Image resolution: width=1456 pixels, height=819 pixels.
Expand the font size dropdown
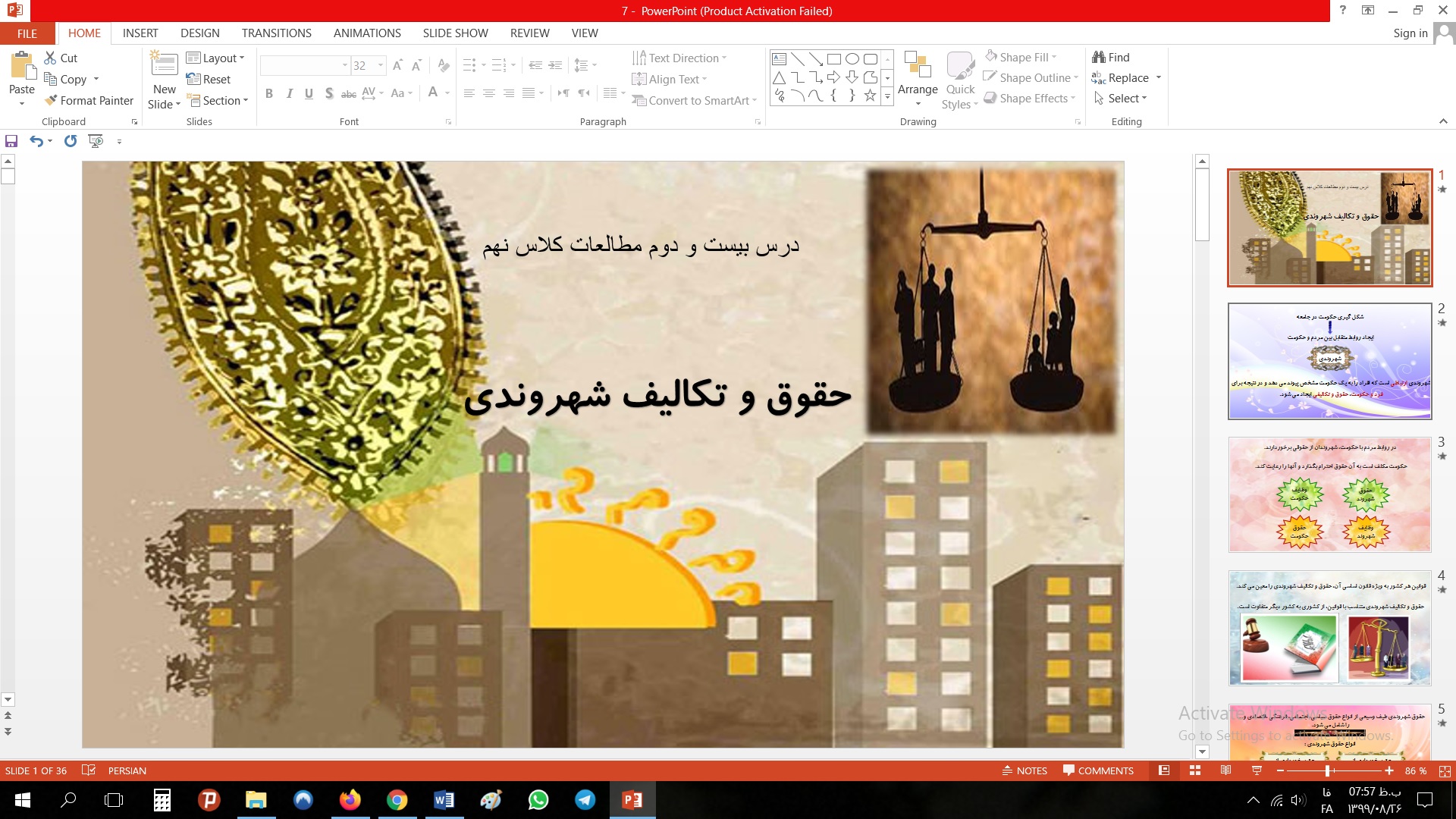pyautogui.click(x=381, y=66)
